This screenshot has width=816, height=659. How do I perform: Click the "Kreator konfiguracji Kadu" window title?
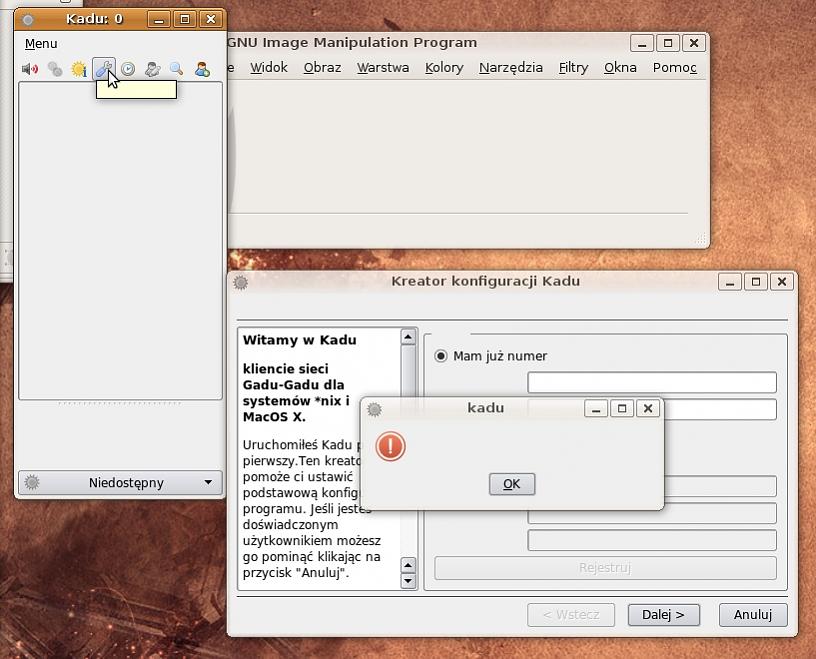pyautogui.click(x=486, y=281)
